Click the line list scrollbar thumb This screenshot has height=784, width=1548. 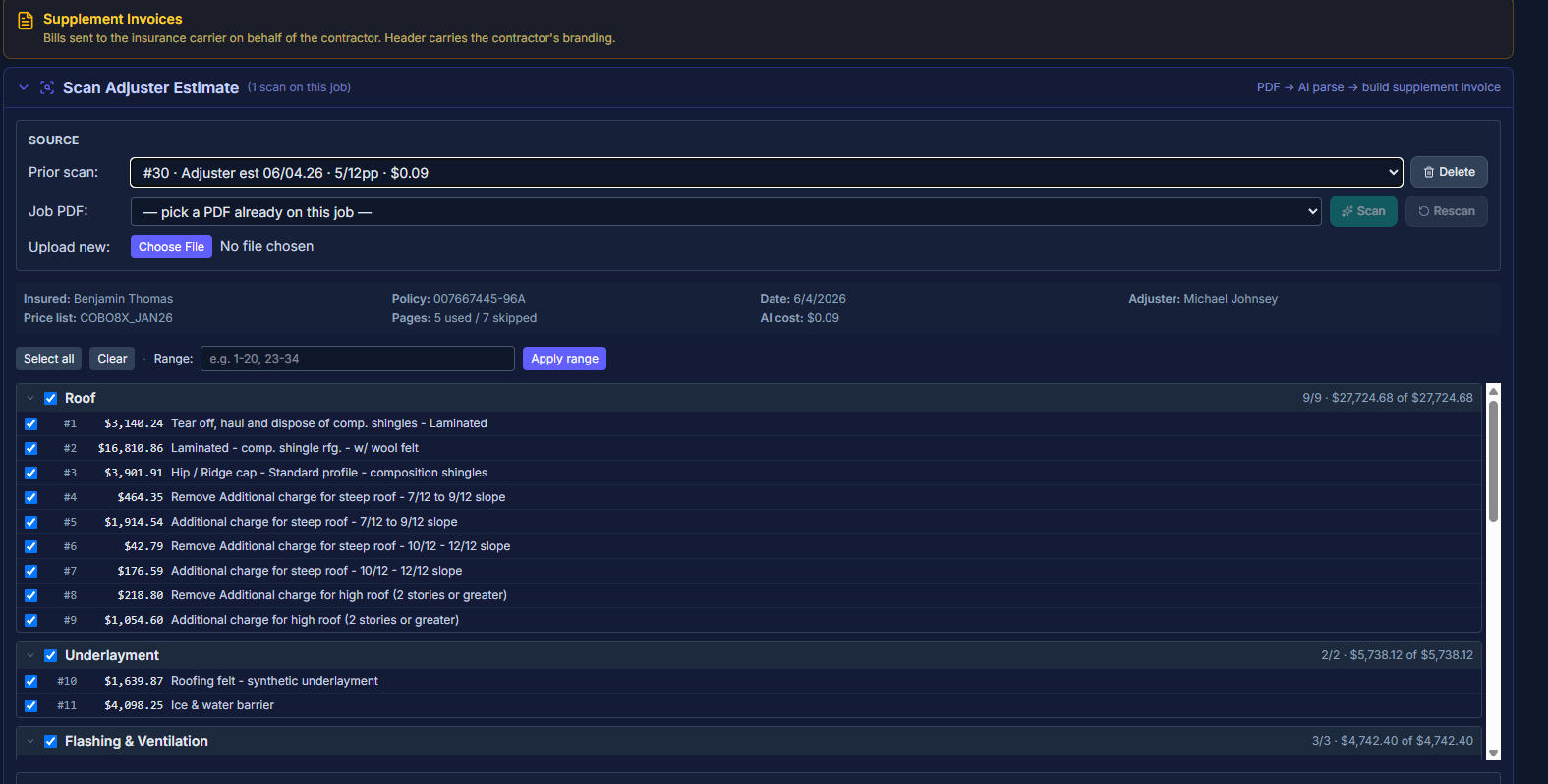pos(1493,461)
